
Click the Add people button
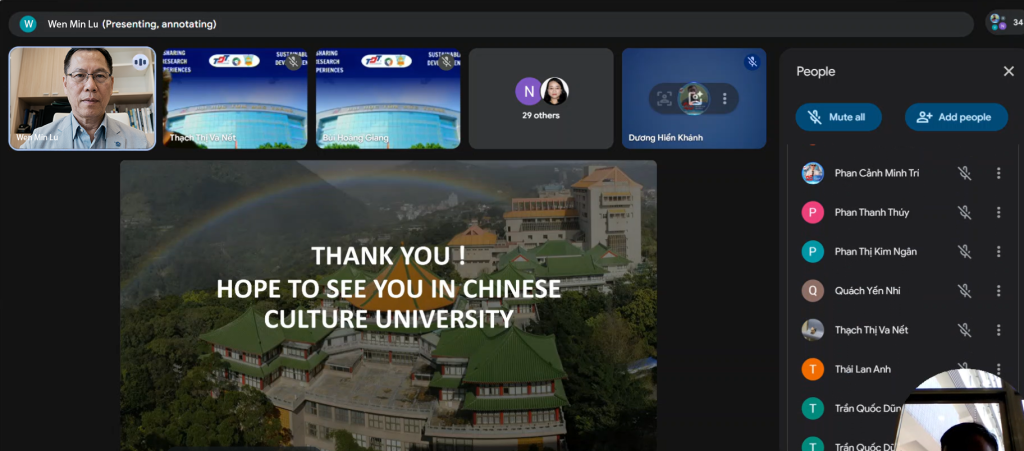[956, 117]
